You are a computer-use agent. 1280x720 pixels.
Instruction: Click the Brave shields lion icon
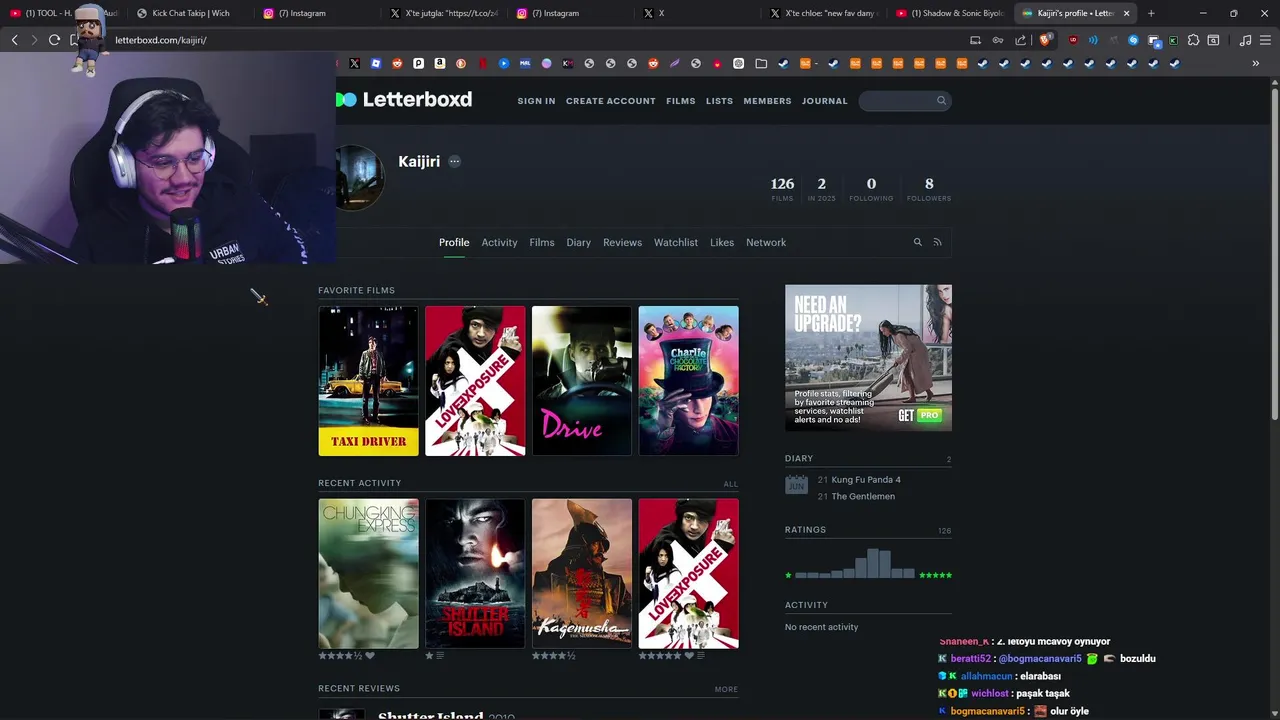pyautogui.click(x=1046, y=40)
